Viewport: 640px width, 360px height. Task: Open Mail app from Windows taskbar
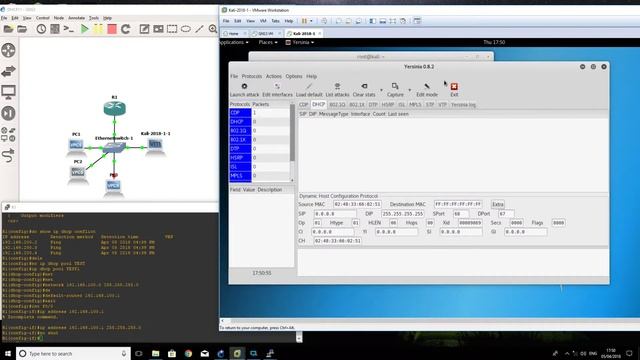click(x=204, y=353)
